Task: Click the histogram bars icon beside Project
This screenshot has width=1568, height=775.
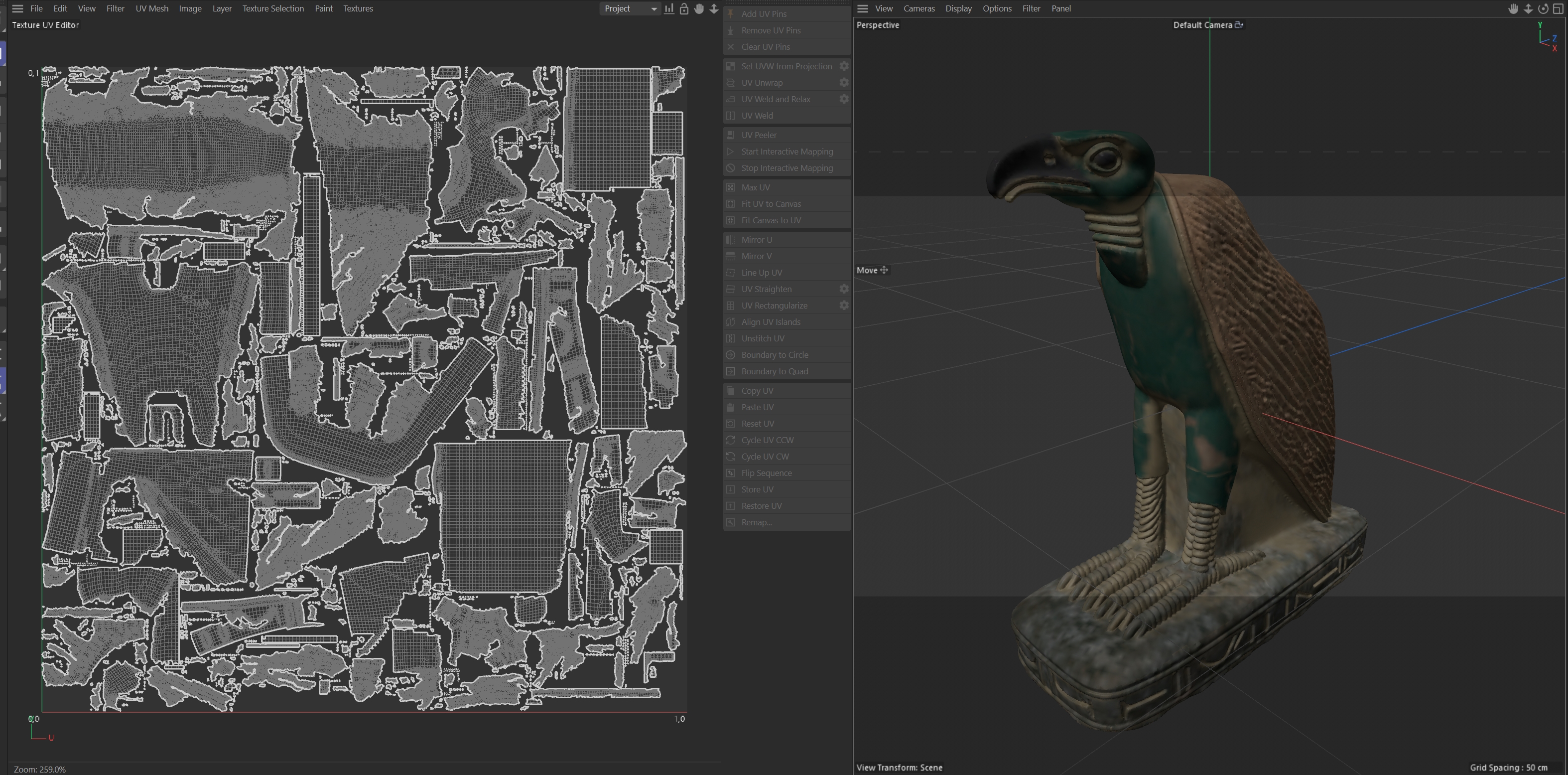Action: [x=669, y=8]
